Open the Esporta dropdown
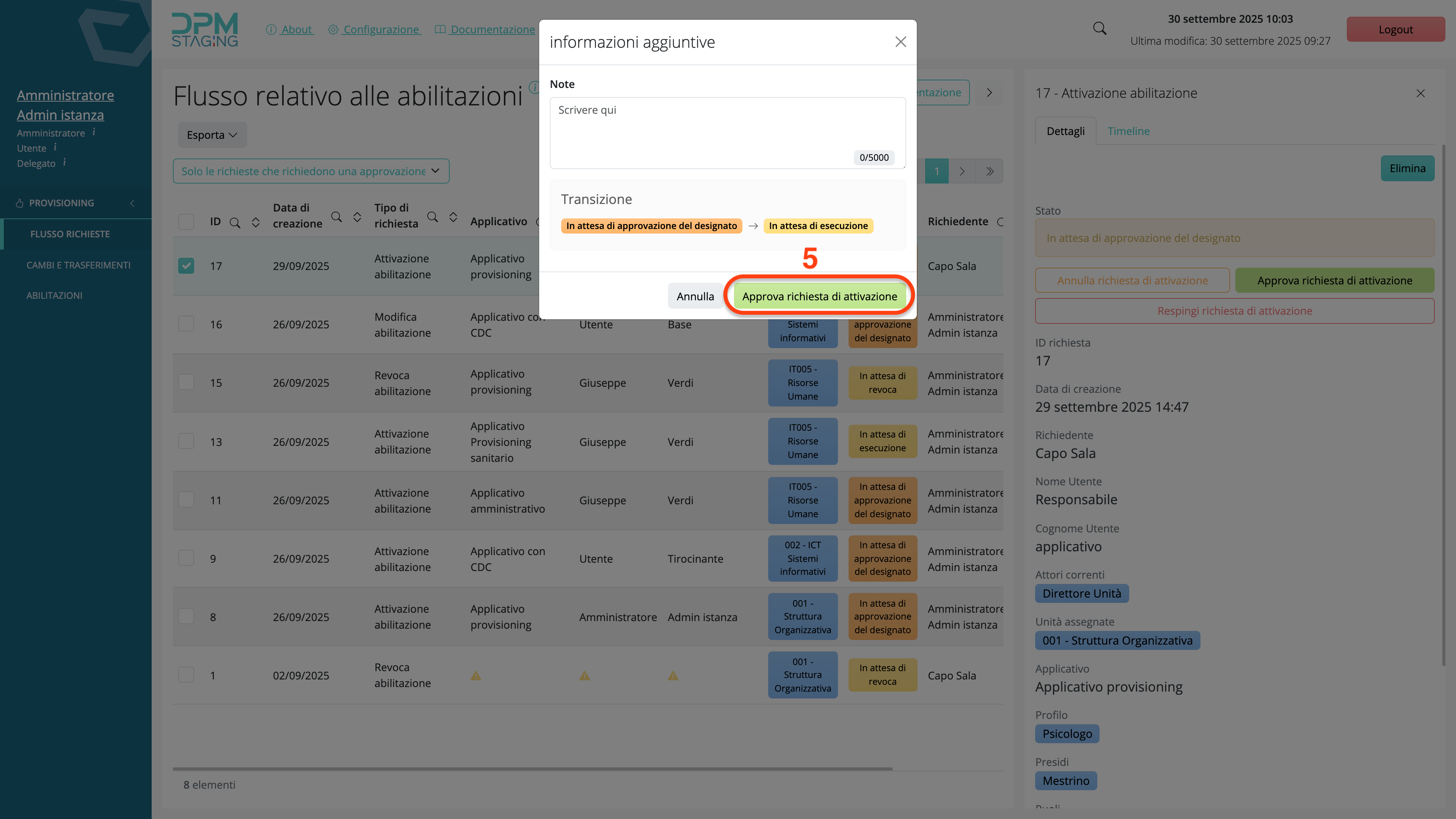This screenshot has height=819, width=1456. (x=212, y=135)
